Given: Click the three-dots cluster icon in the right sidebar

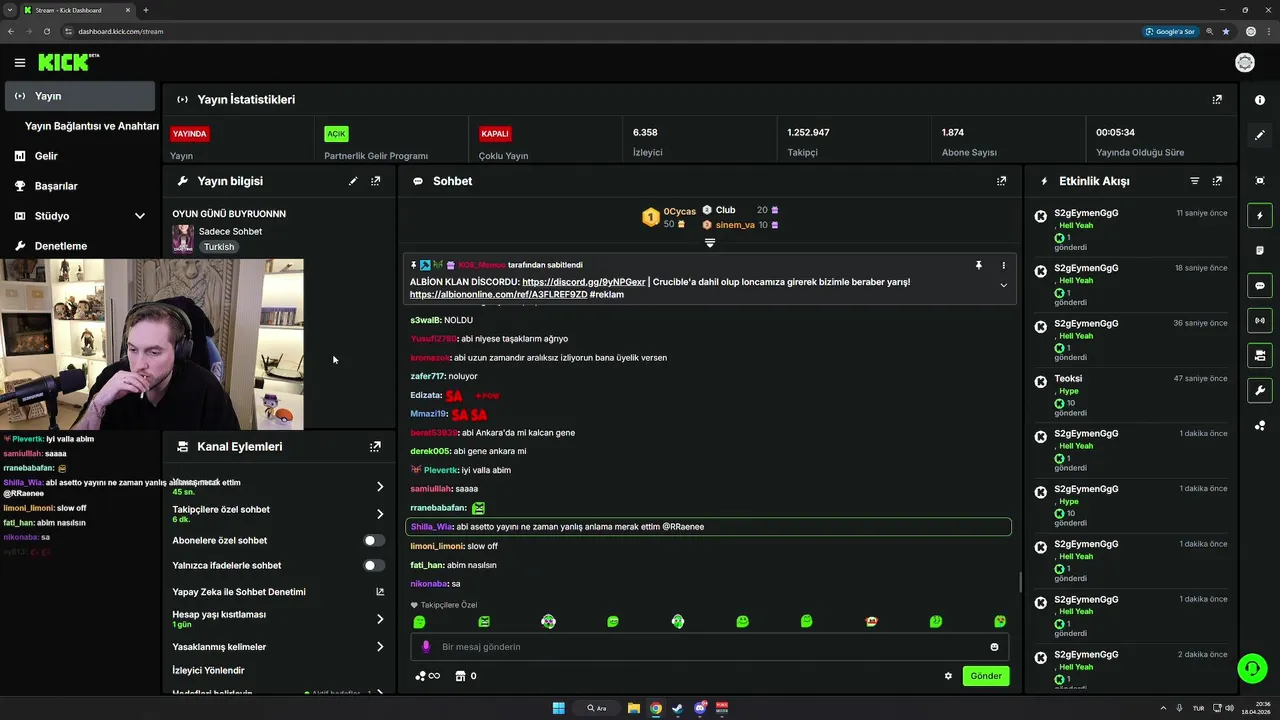Looking at the screenshot, I should point(1260,426).
